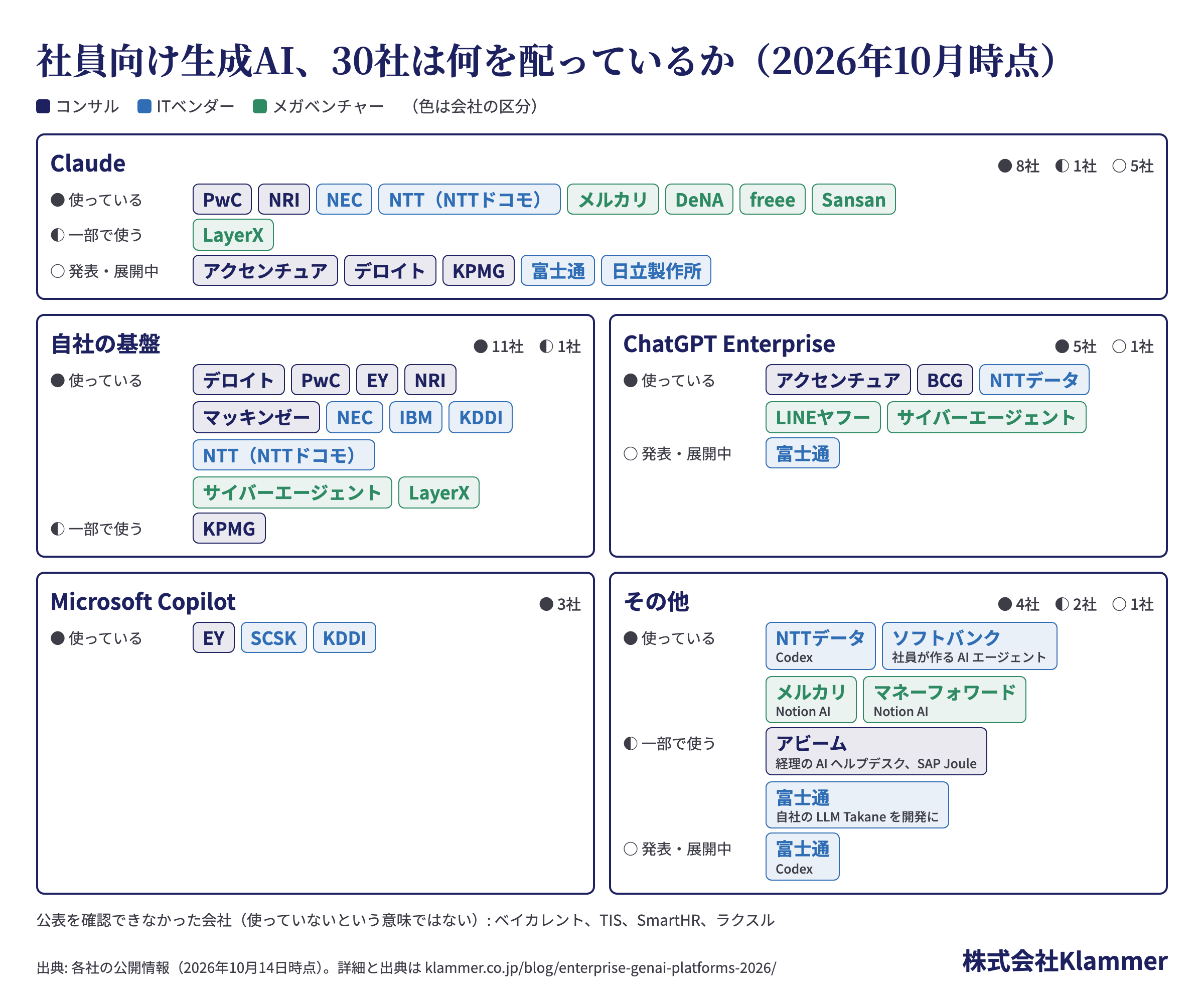Select the アビーム SAP Joule card
Viewport: 1204px width, 1004px height.
point(876,751)
